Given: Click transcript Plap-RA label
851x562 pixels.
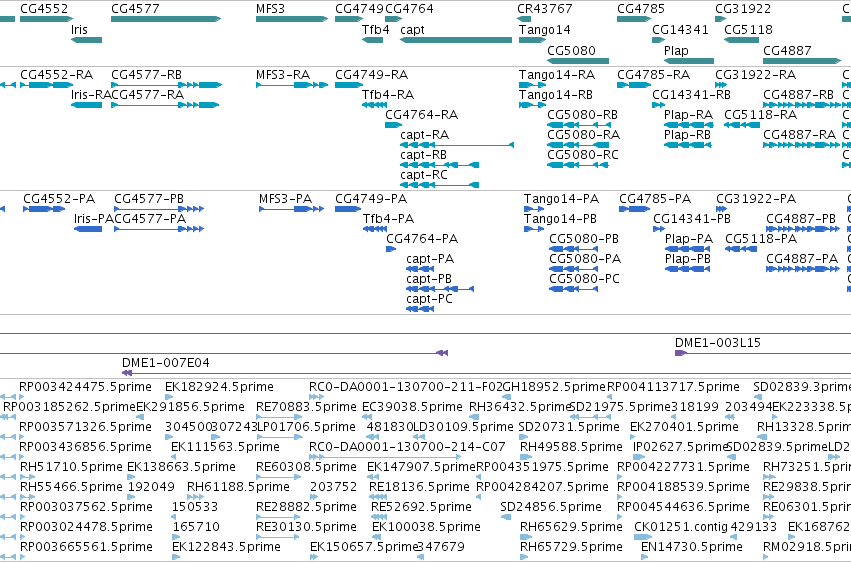Looking at the screenshot, I should (x=688, y=114).
